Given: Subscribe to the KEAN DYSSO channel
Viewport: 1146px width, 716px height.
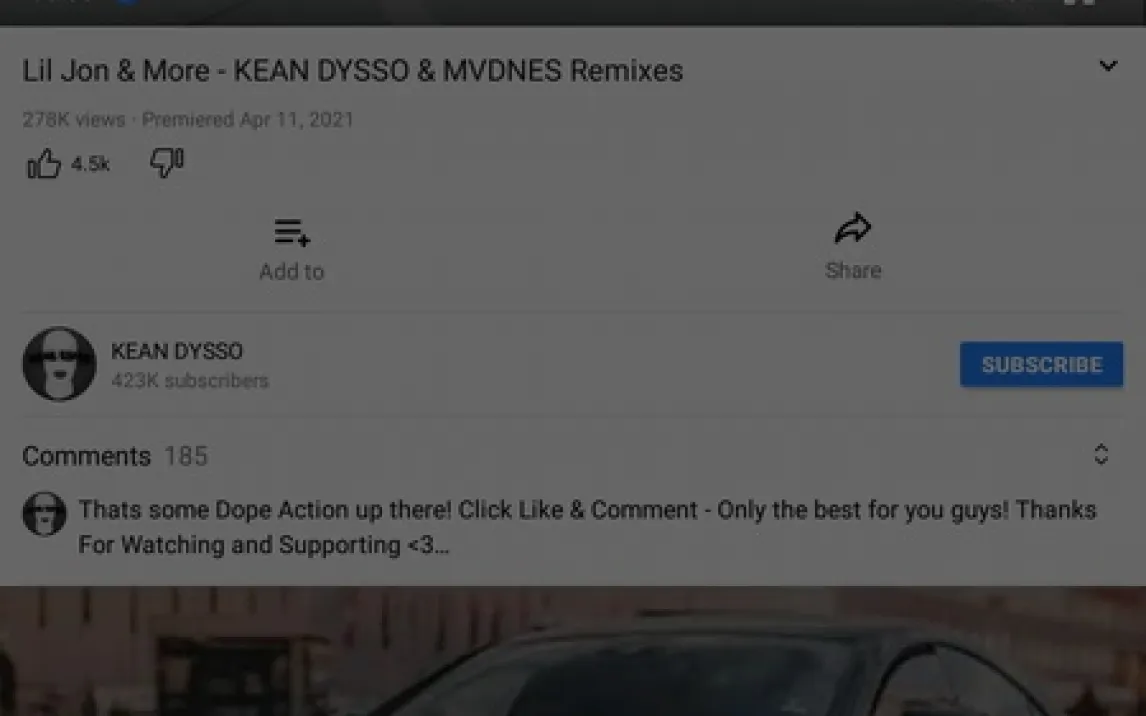Looking at the screenshot, I should (x=1041, y=365).
